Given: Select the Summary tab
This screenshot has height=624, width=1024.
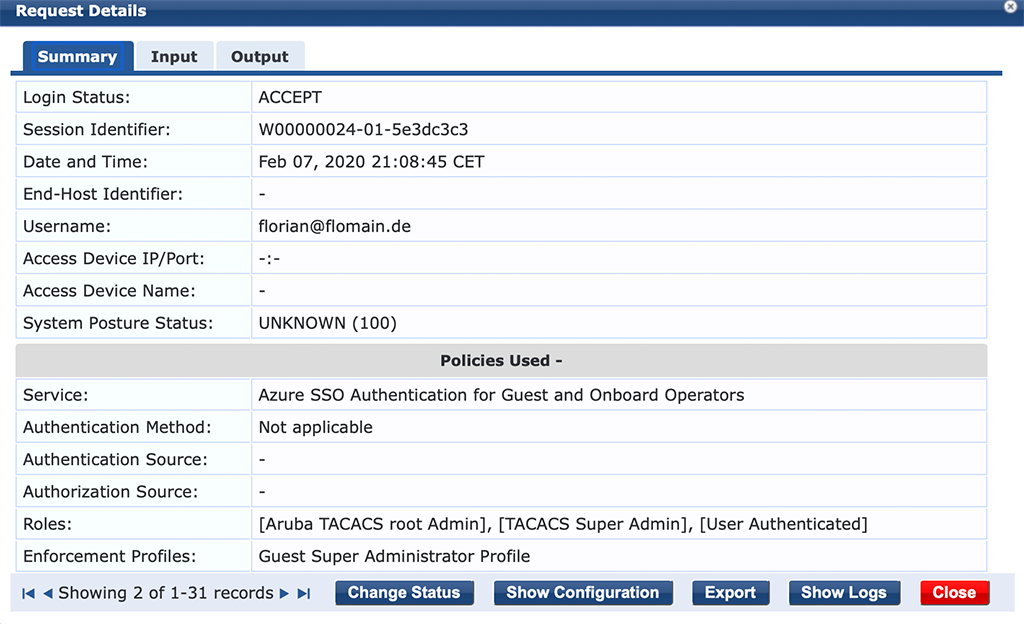Looking at the screenshot, I should [x=77, y=56].
